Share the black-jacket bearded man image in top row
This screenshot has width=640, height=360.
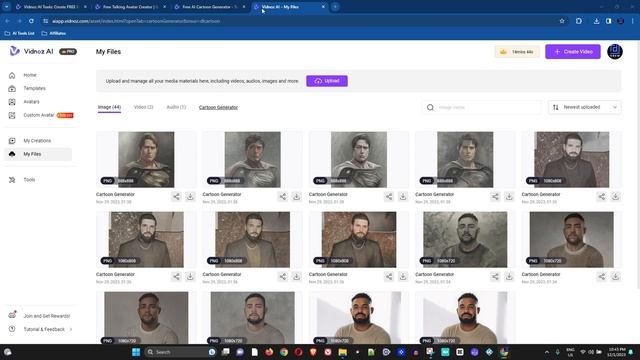tap(602, 197)
